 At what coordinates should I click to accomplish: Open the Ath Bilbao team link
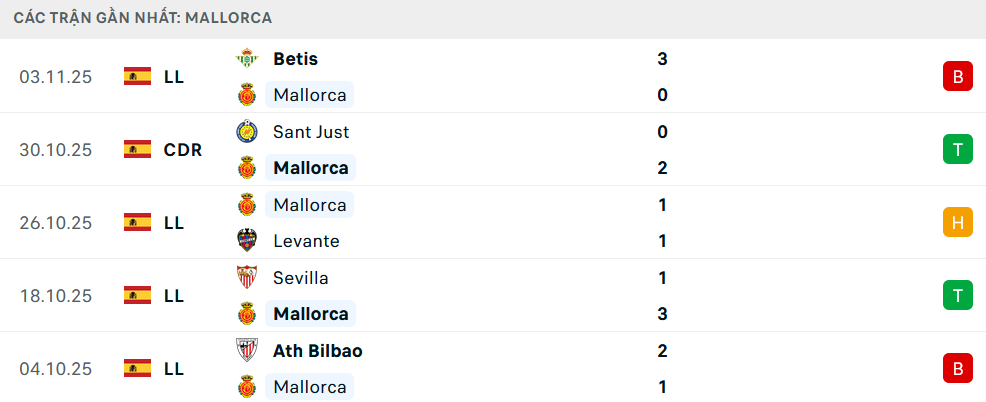[x=317, y=351]
